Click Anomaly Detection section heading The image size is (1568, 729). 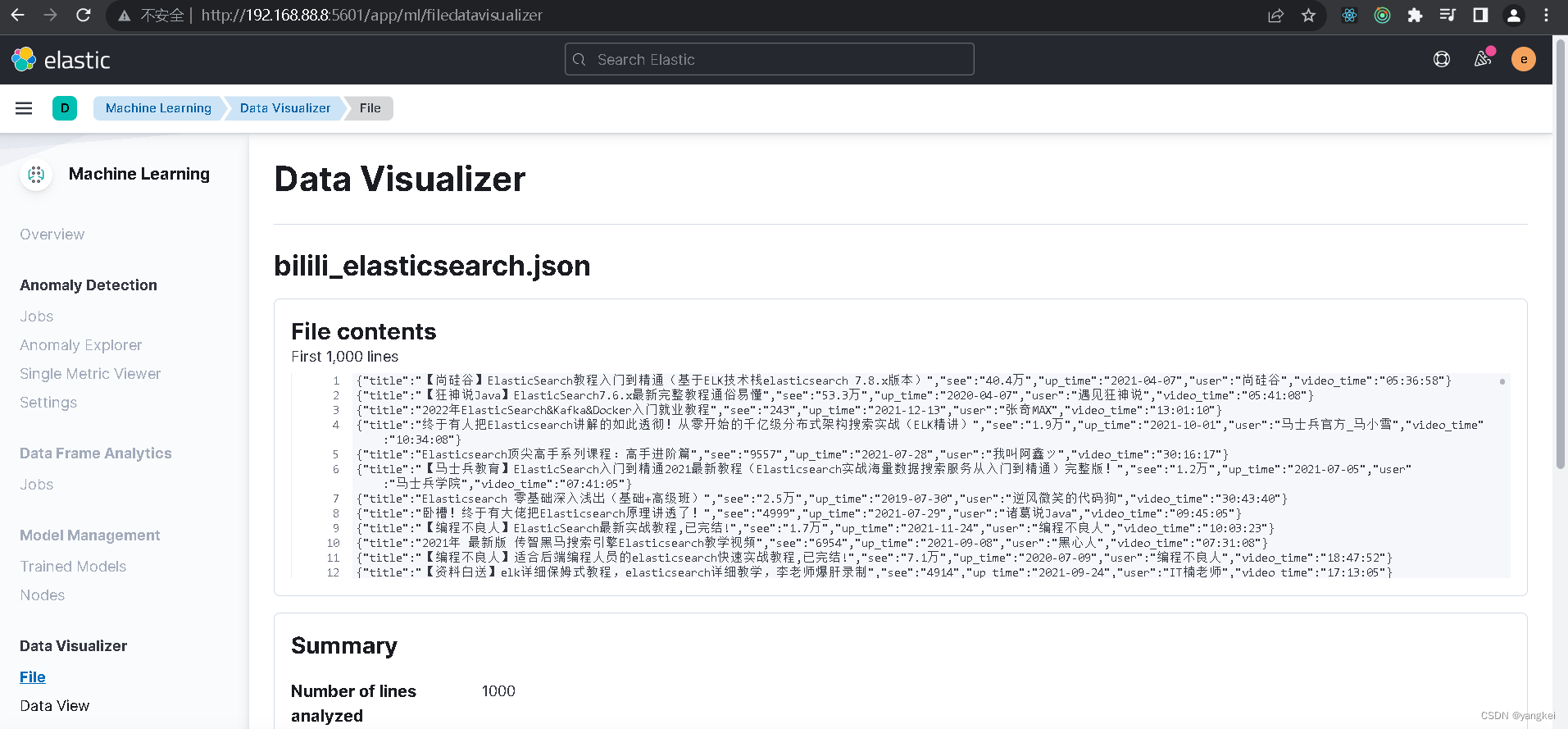89,285
